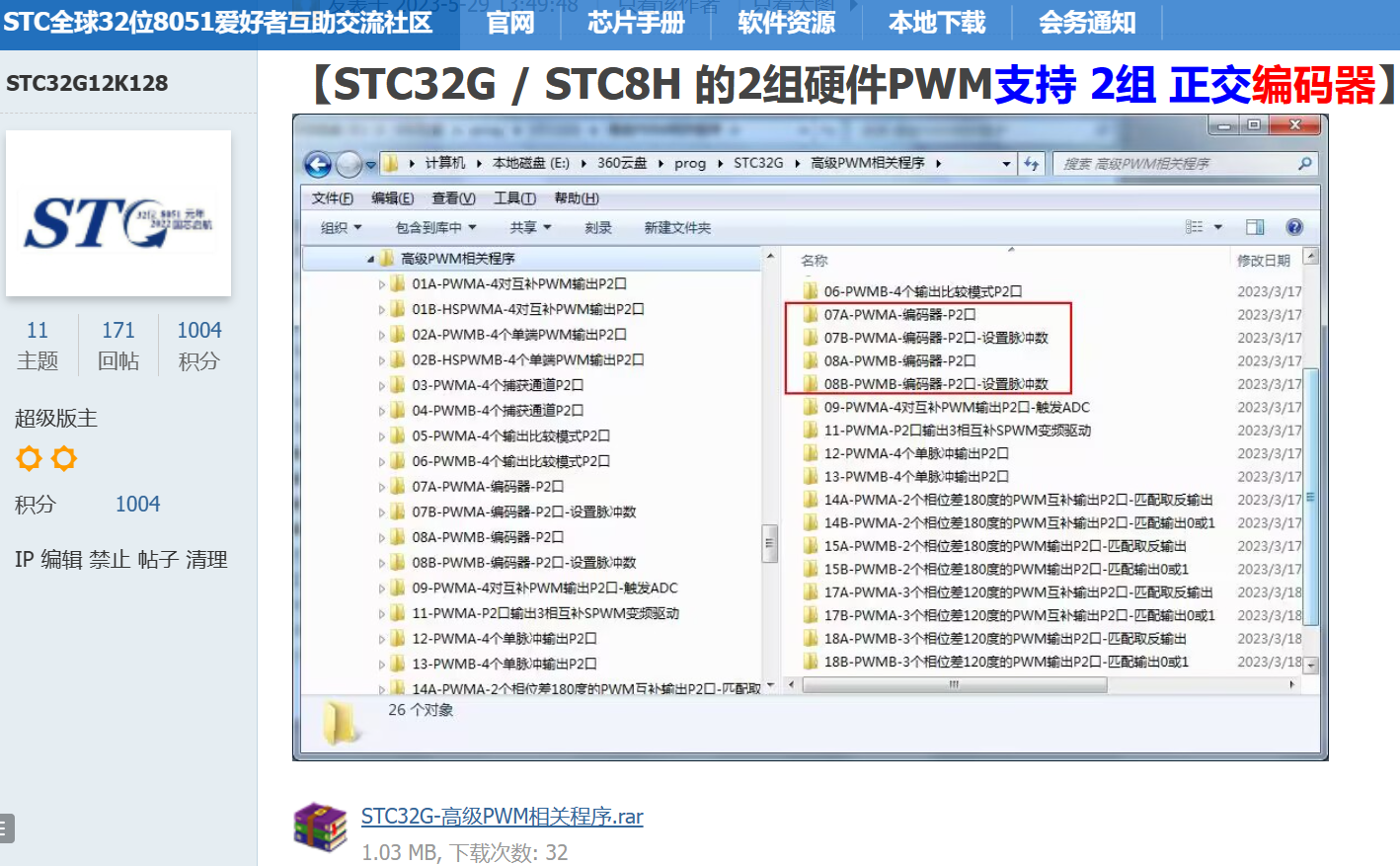Viewport: 1400px width, 866px height.
Task: Click the folder tree vertical scrollbar thumb
Action: click(x=770, y=544)
